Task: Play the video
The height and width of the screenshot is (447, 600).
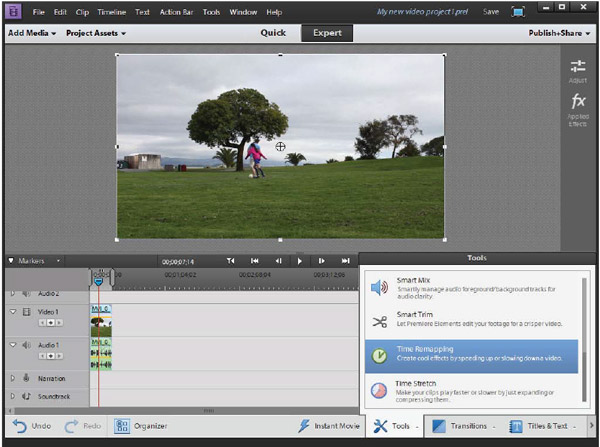Action: click(x=300, y=261)
